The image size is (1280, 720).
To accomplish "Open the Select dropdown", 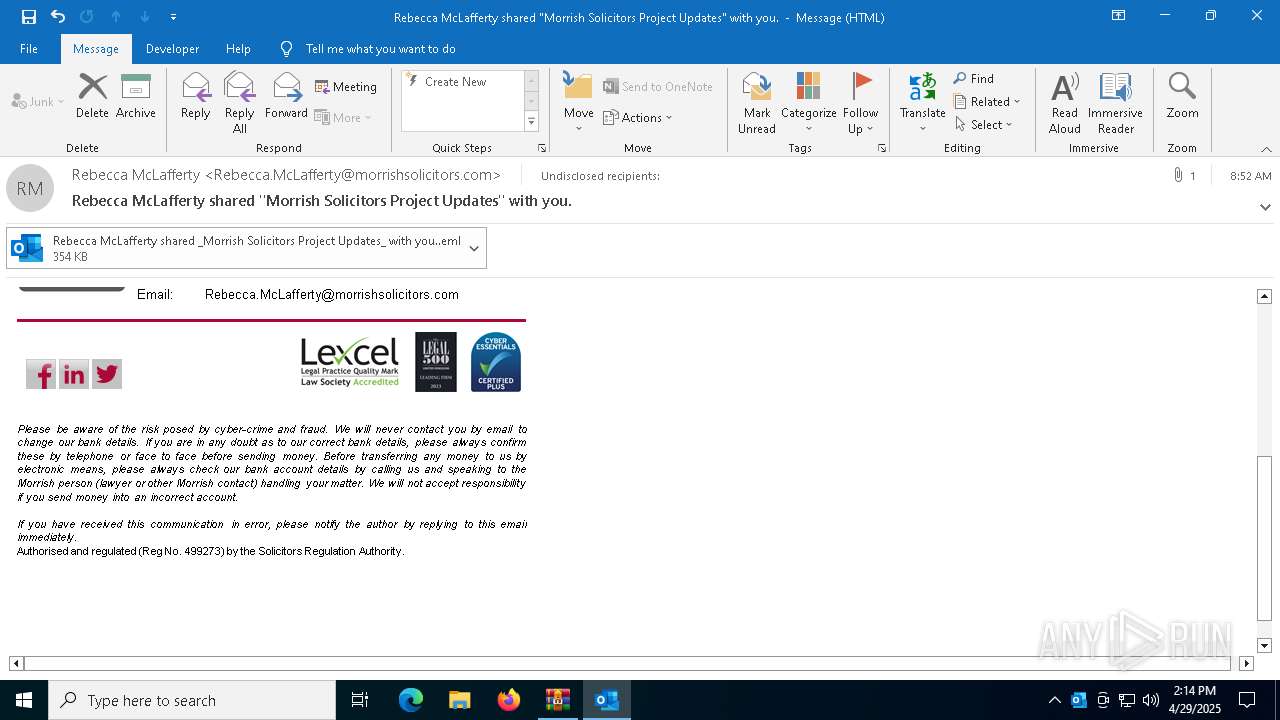I will point(984,125).
